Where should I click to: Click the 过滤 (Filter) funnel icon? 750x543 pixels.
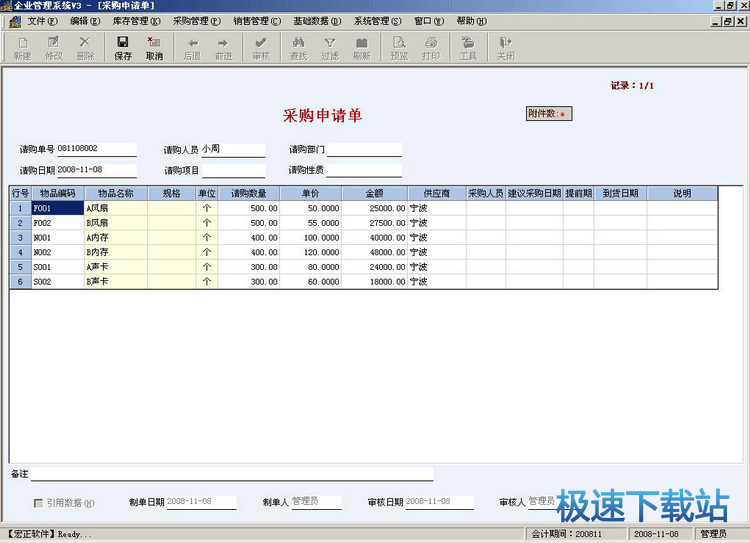tap(330, 48)
